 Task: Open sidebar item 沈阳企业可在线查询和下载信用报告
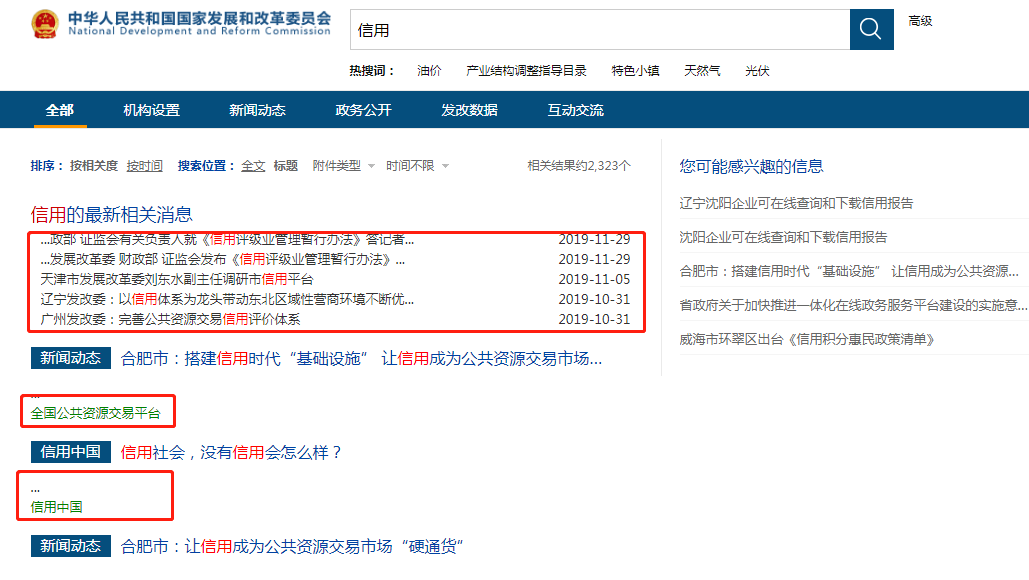tap(783, 238)
